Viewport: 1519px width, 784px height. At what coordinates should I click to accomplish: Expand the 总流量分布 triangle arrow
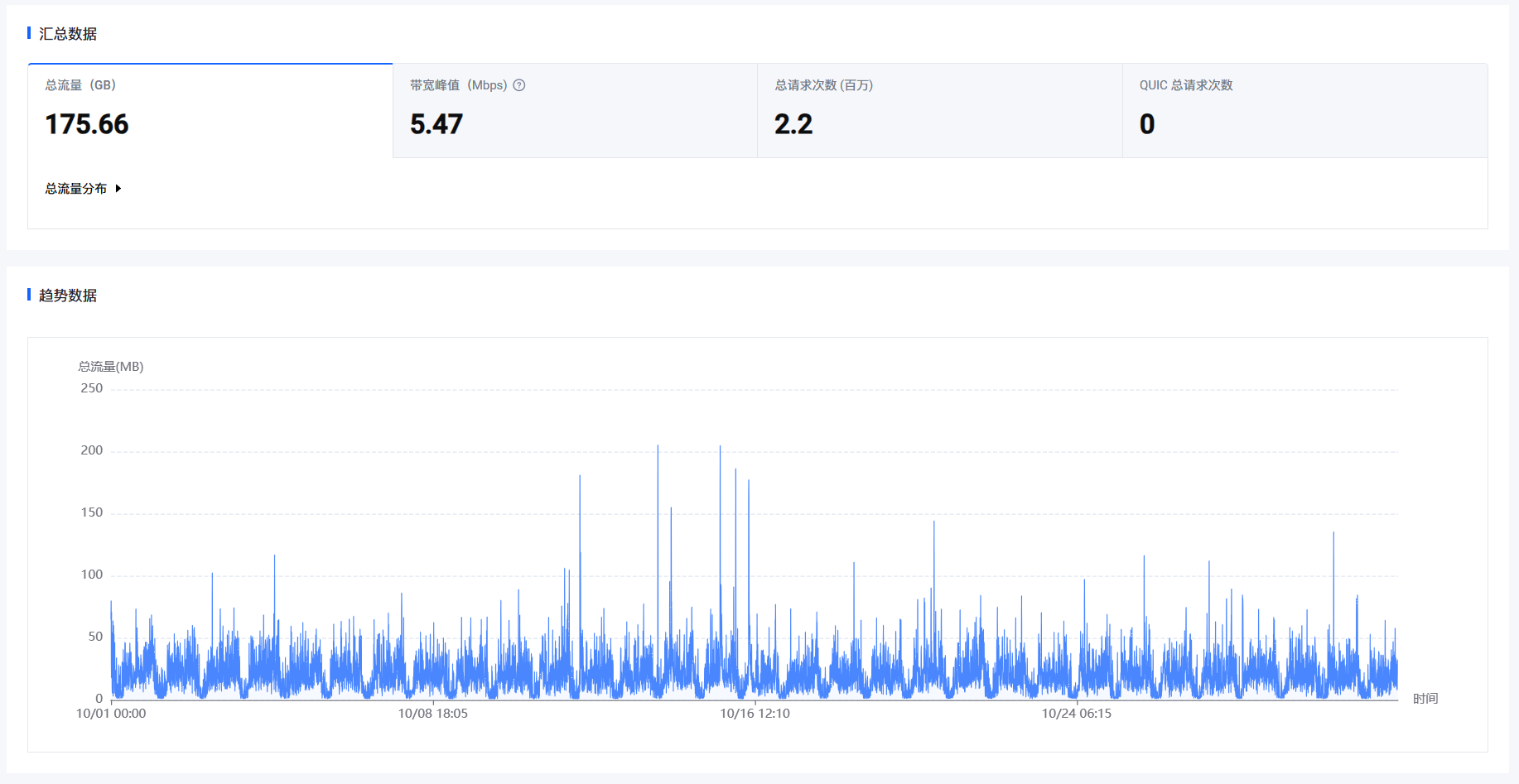pos(118,189)
